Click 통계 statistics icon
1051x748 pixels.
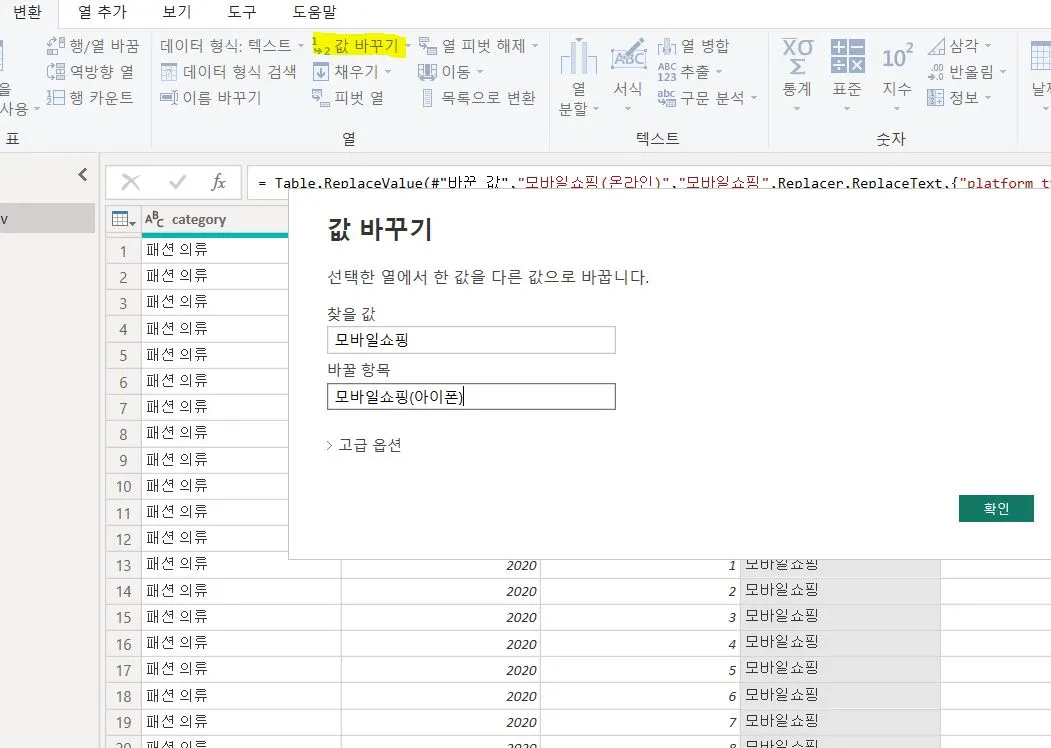[x=797, y=58]
